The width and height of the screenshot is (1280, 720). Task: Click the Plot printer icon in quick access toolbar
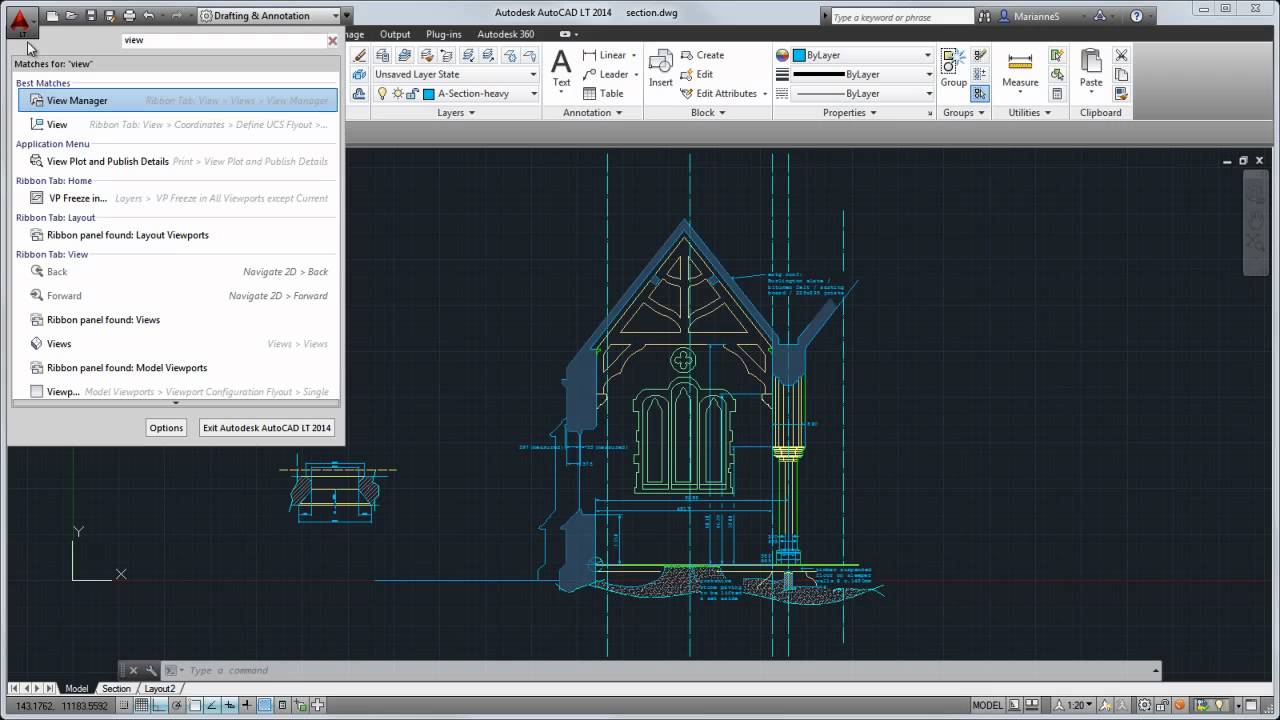(x=129, y=16)
